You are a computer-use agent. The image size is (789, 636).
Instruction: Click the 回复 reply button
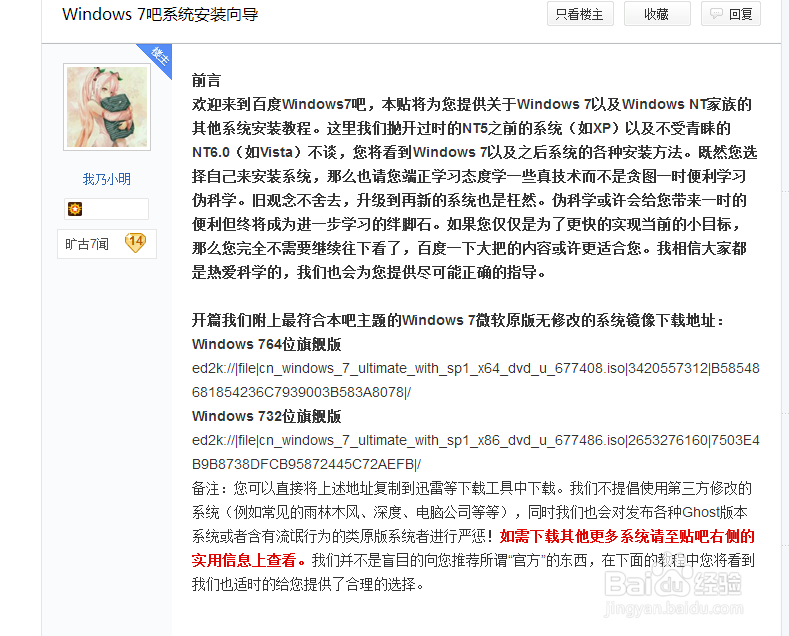[x=731, y=14]
